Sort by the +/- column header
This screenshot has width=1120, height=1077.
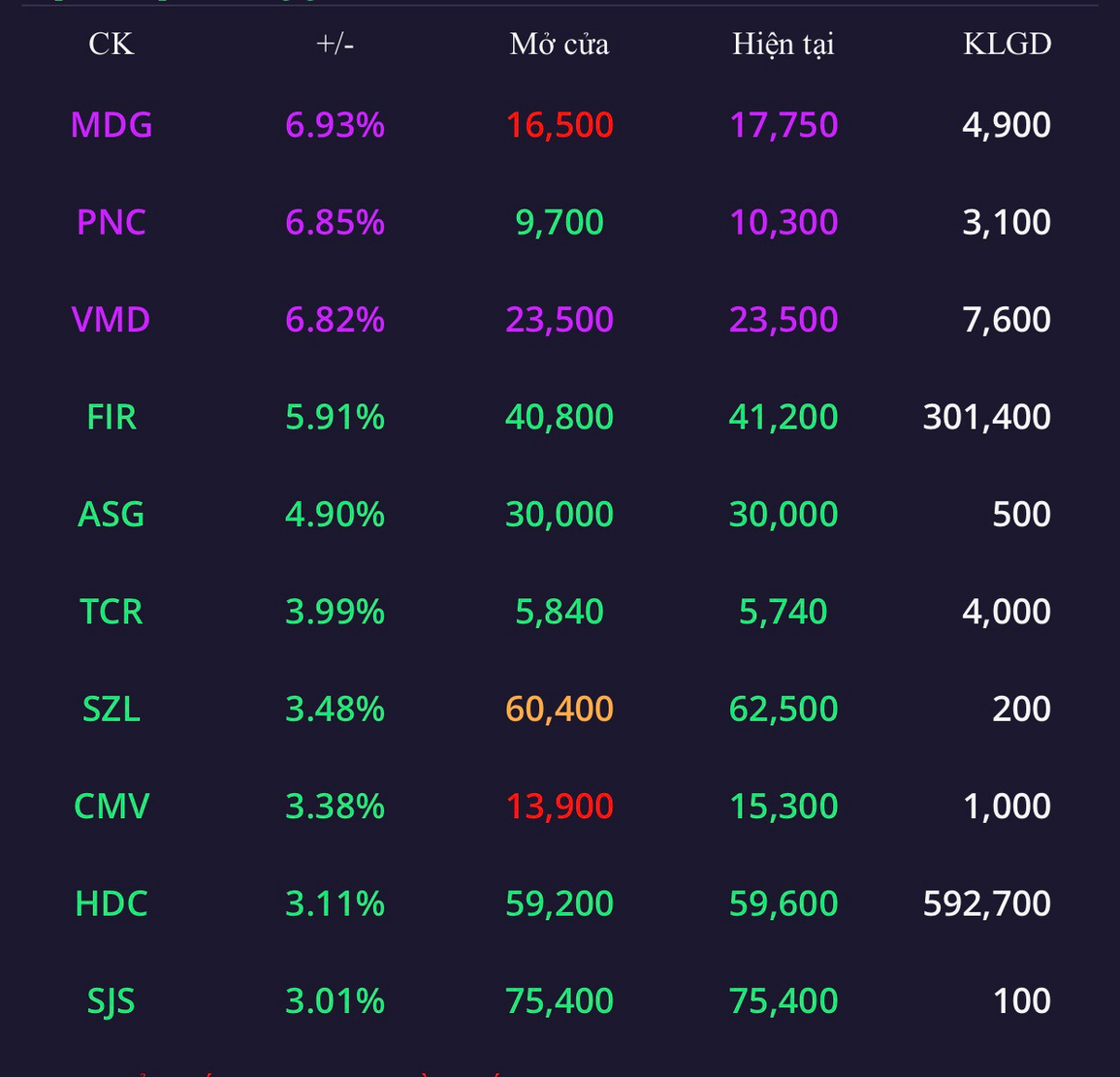pos(335,44)
